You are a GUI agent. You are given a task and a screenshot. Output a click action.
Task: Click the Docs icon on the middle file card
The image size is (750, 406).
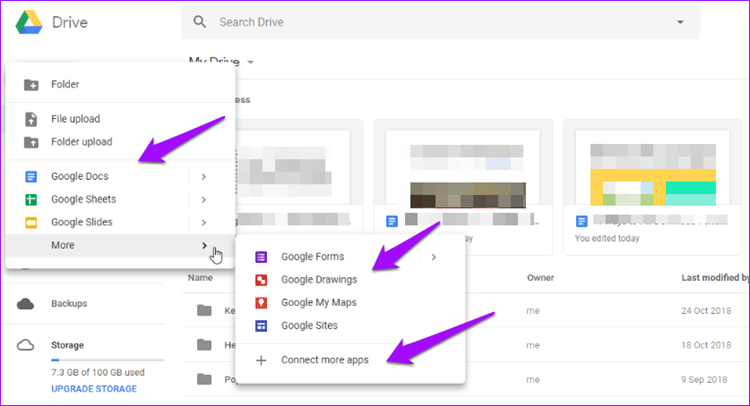(392, 221)
